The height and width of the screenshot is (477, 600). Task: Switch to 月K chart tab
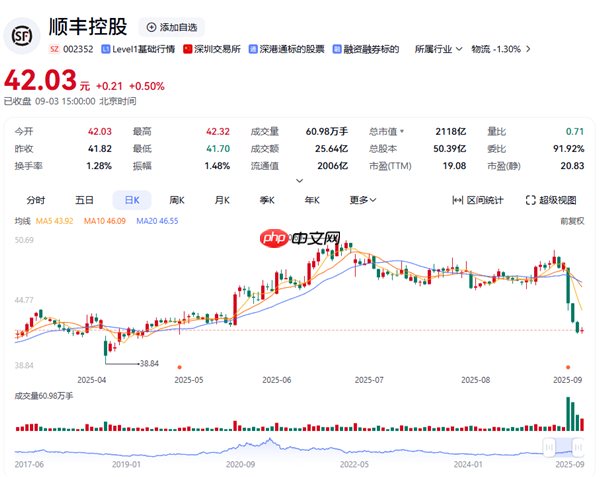point(222,200)
